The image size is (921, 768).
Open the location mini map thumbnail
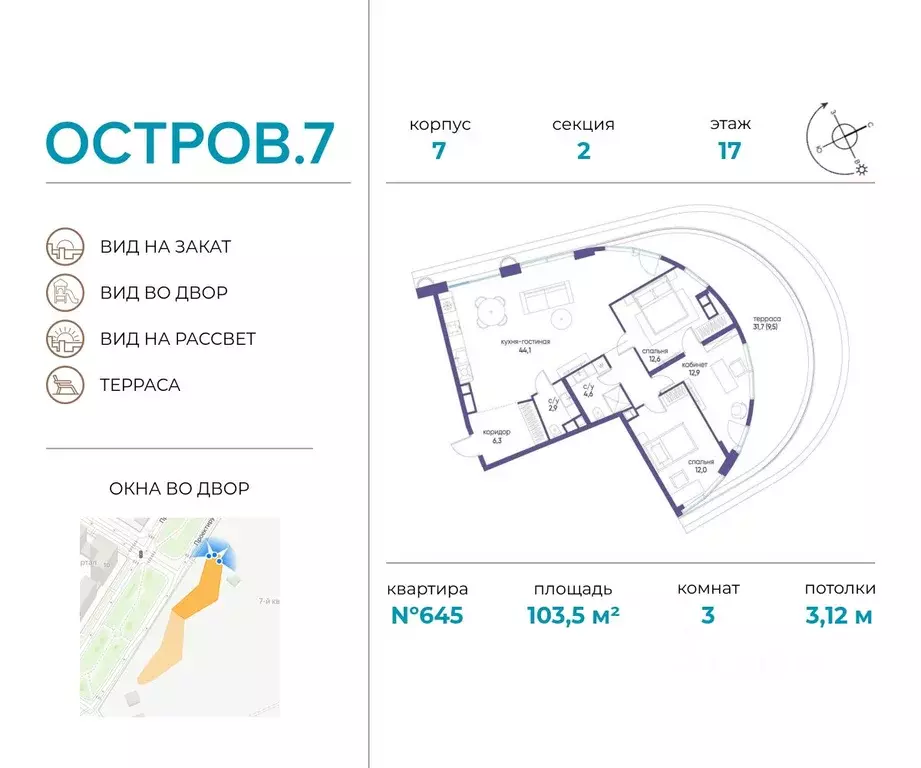[180, 617]
